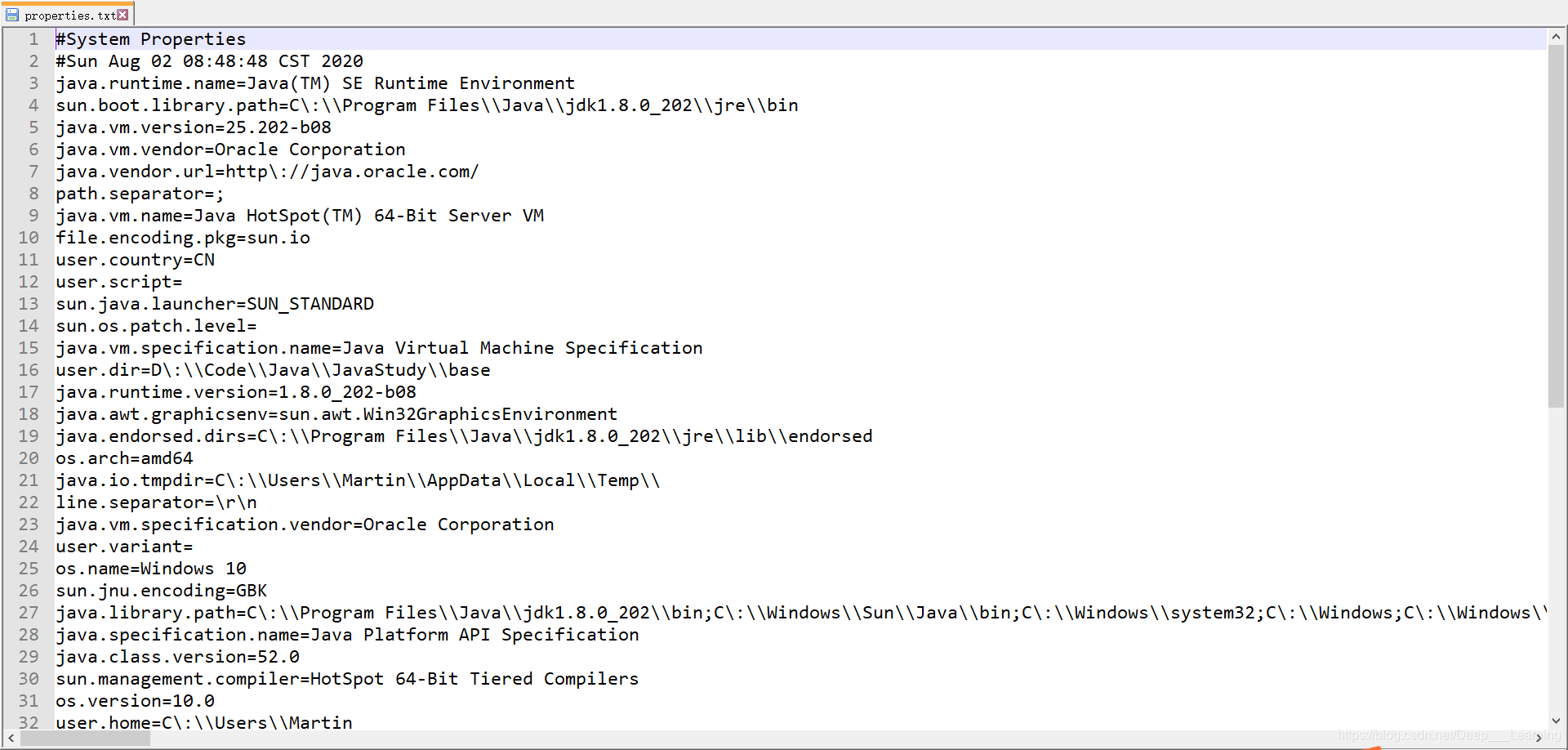1568x750 pixels.
Task: Click the vertical scrollbar up arrow
Action: click(x=1556, y=36)
